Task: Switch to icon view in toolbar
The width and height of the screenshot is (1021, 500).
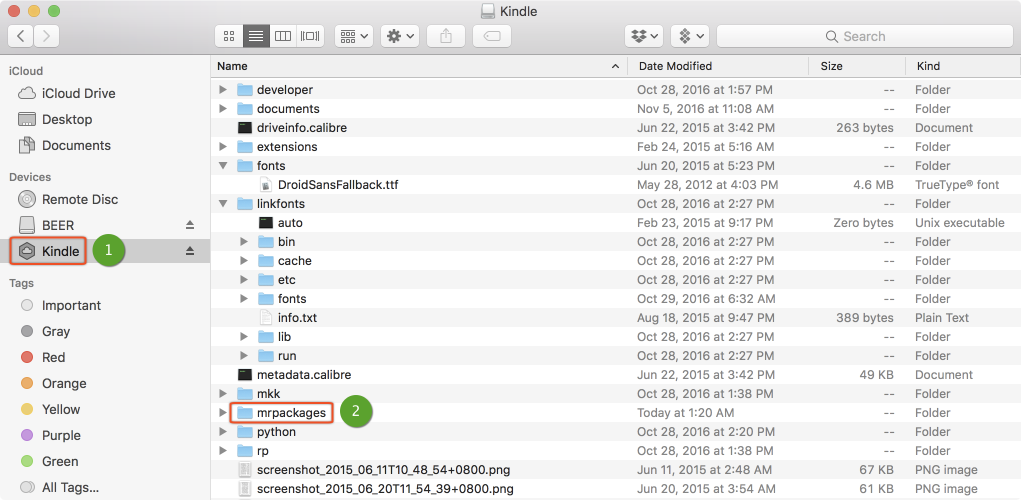Action: click(229, 36)
